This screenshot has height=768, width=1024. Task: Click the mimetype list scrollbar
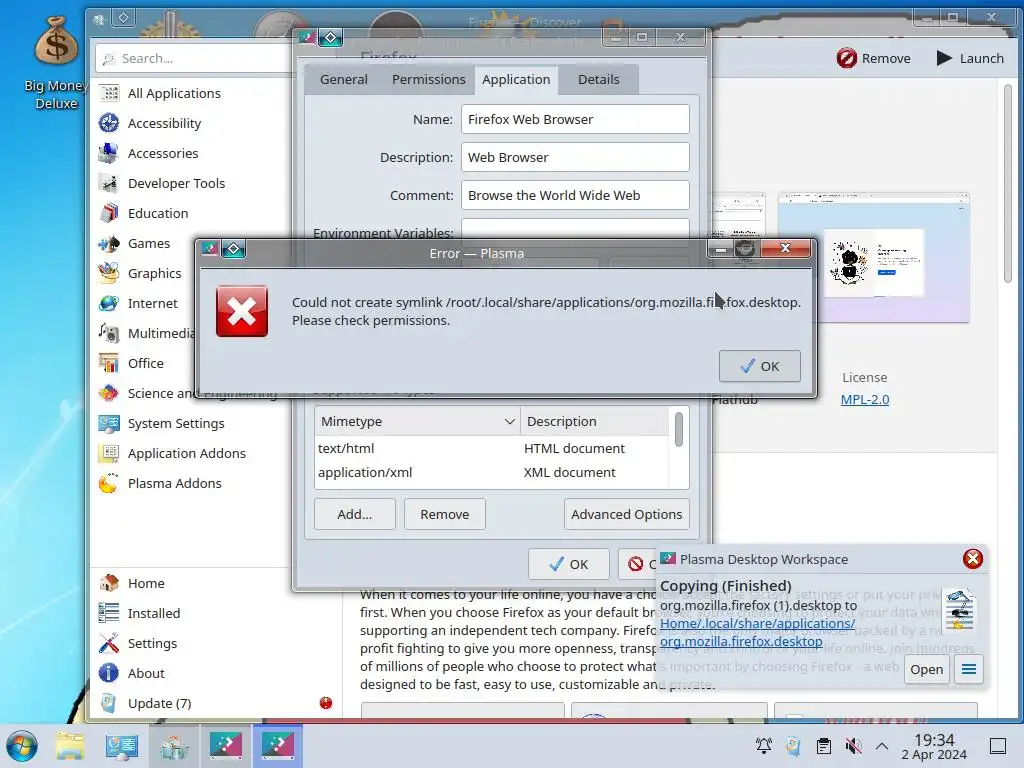point(679,429)
